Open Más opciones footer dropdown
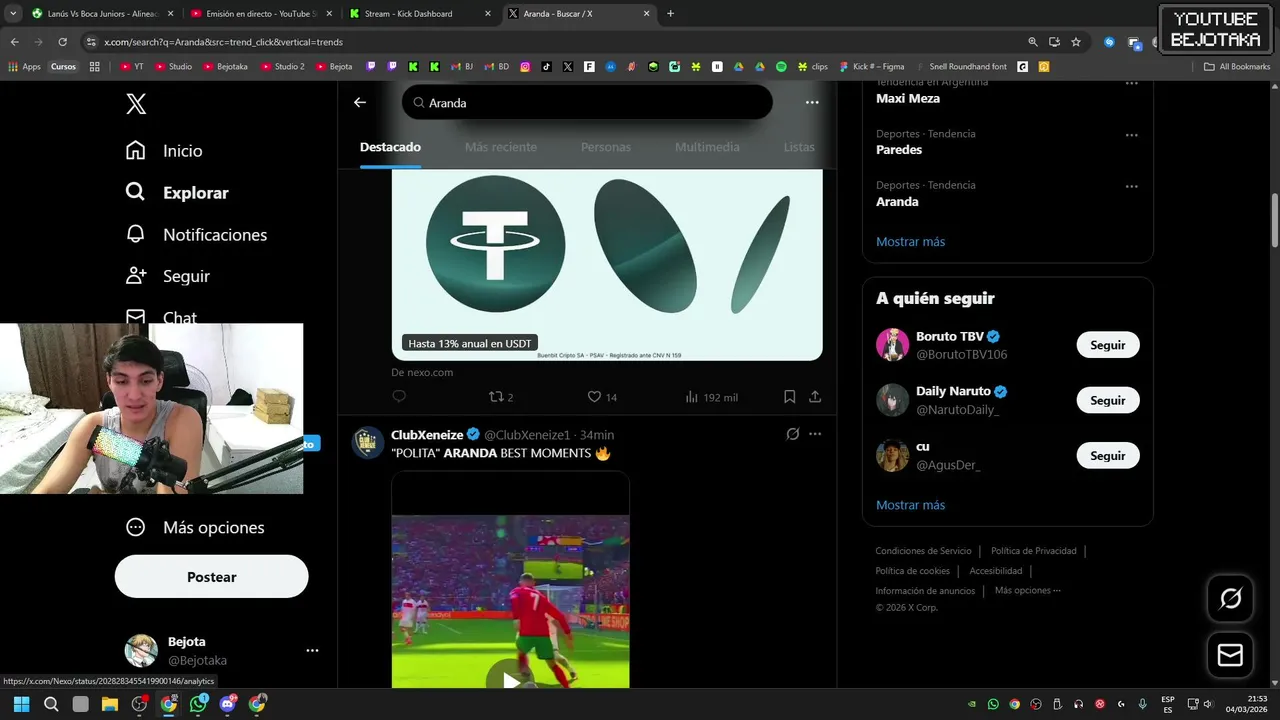Screen dimensions: 1280x720 (x=1027, y=590)
